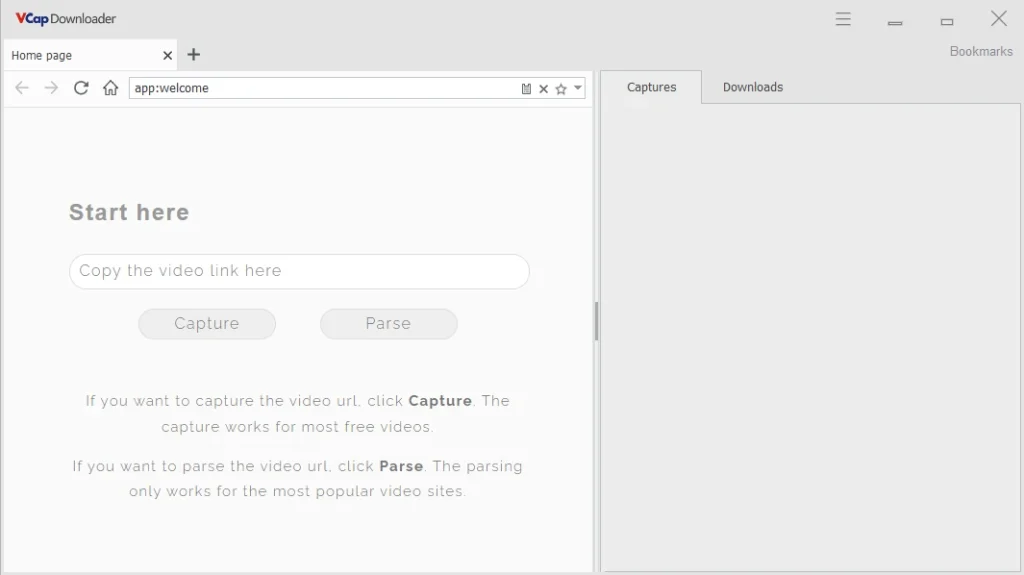Switch to the Downloads tab
This screenshot has width=1024, height=575.
point(752,87)
